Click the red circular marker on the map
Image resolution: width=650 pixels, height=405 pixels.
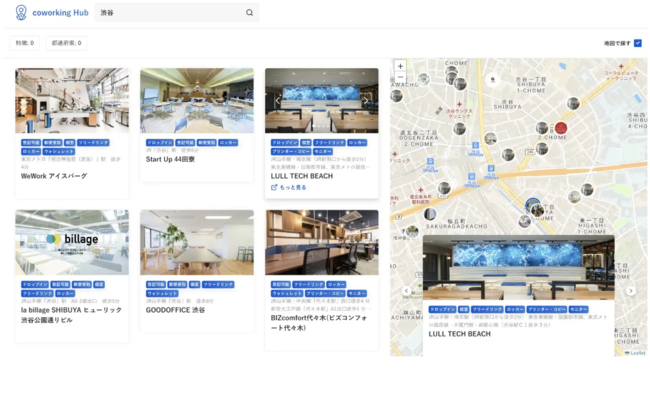(561, 128)
